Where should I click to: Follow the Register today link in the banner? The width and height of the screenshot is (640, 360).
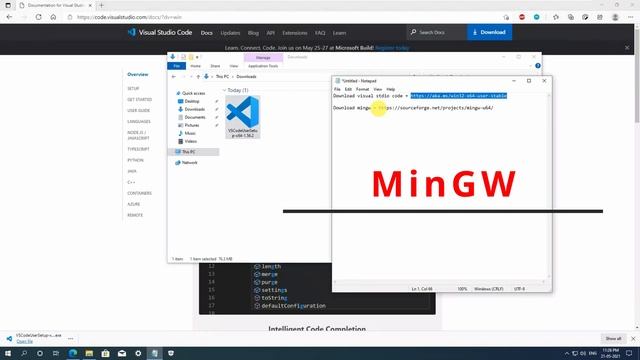(x=392, y=48)
